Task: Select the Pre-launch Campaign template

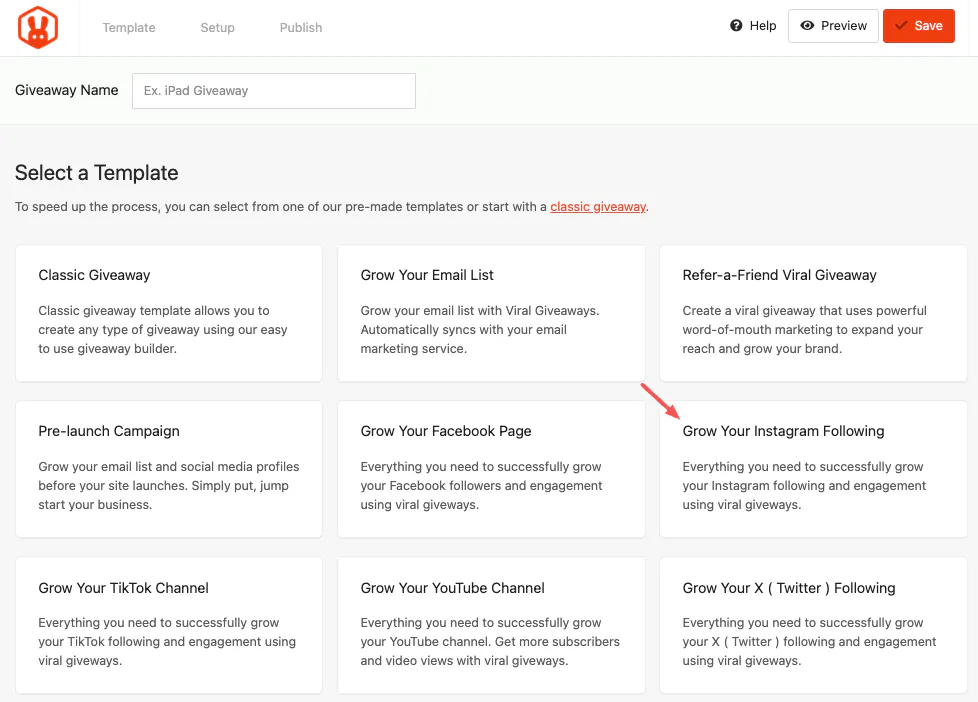Action: click(169, 469)
